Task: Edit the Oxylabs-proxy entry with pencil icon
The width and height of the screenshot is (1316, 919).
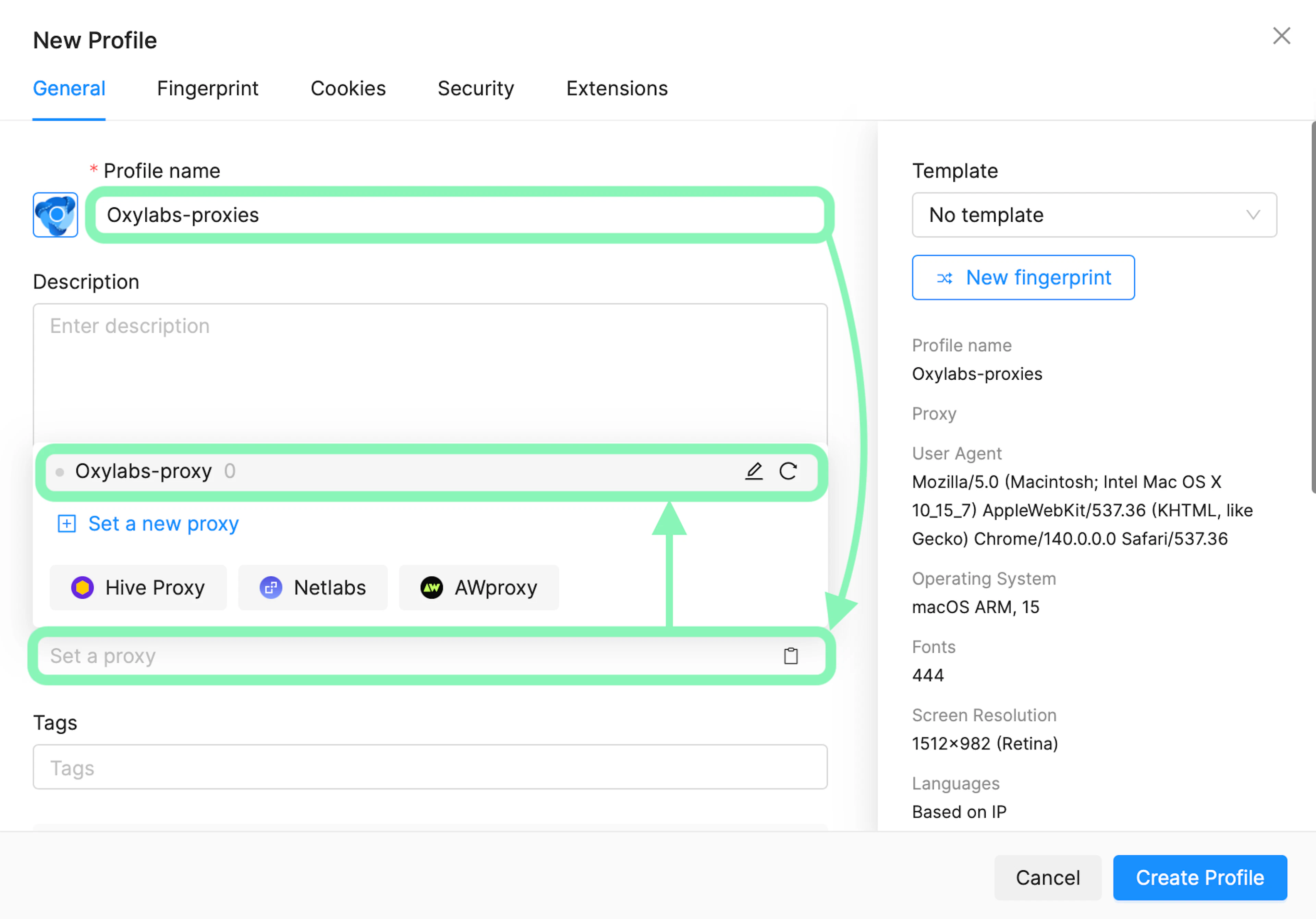Action: point(754,471)
